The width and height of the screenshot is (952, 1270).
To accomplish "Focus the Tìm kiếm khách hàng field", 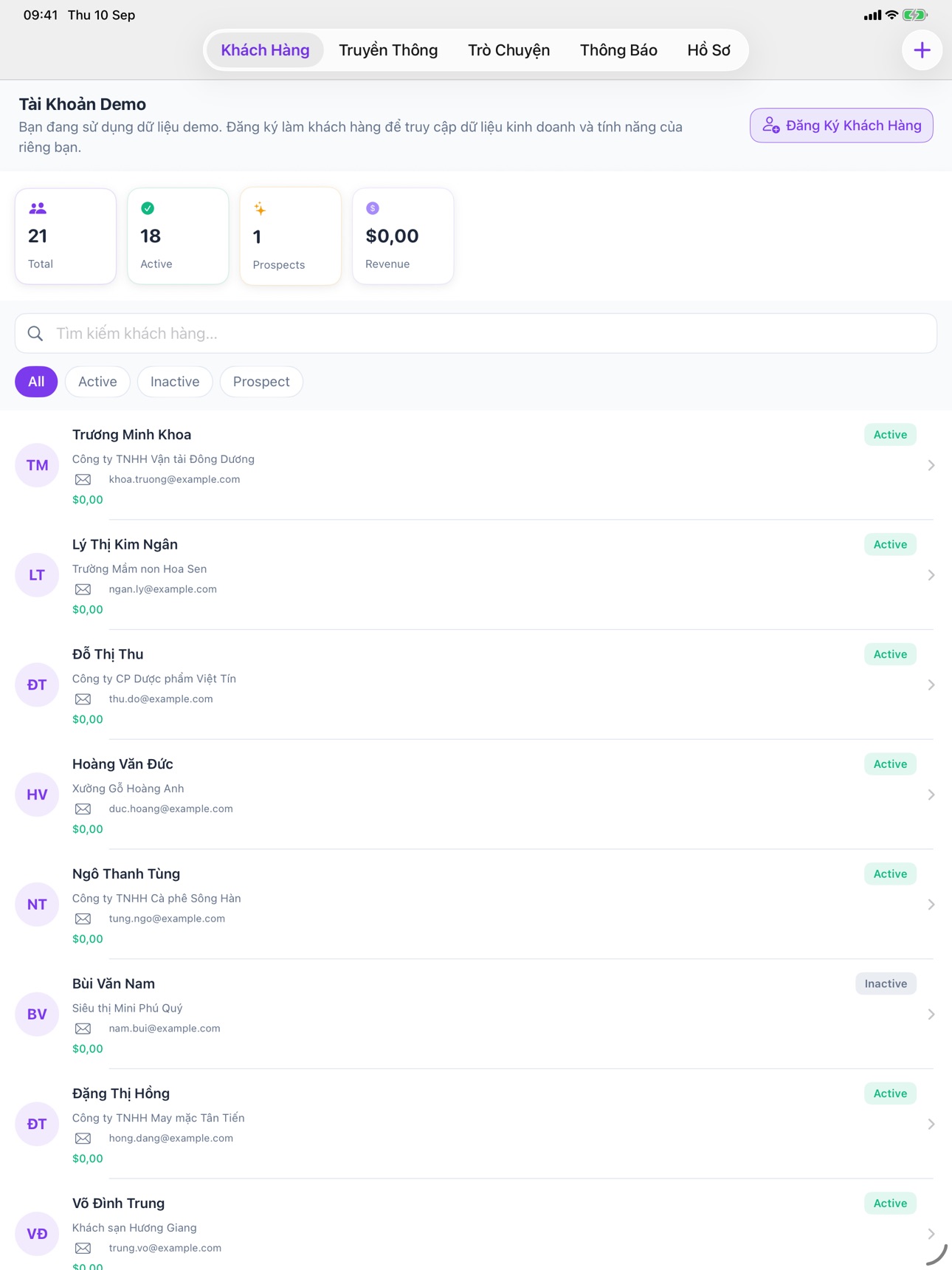I will coord(476,334).
